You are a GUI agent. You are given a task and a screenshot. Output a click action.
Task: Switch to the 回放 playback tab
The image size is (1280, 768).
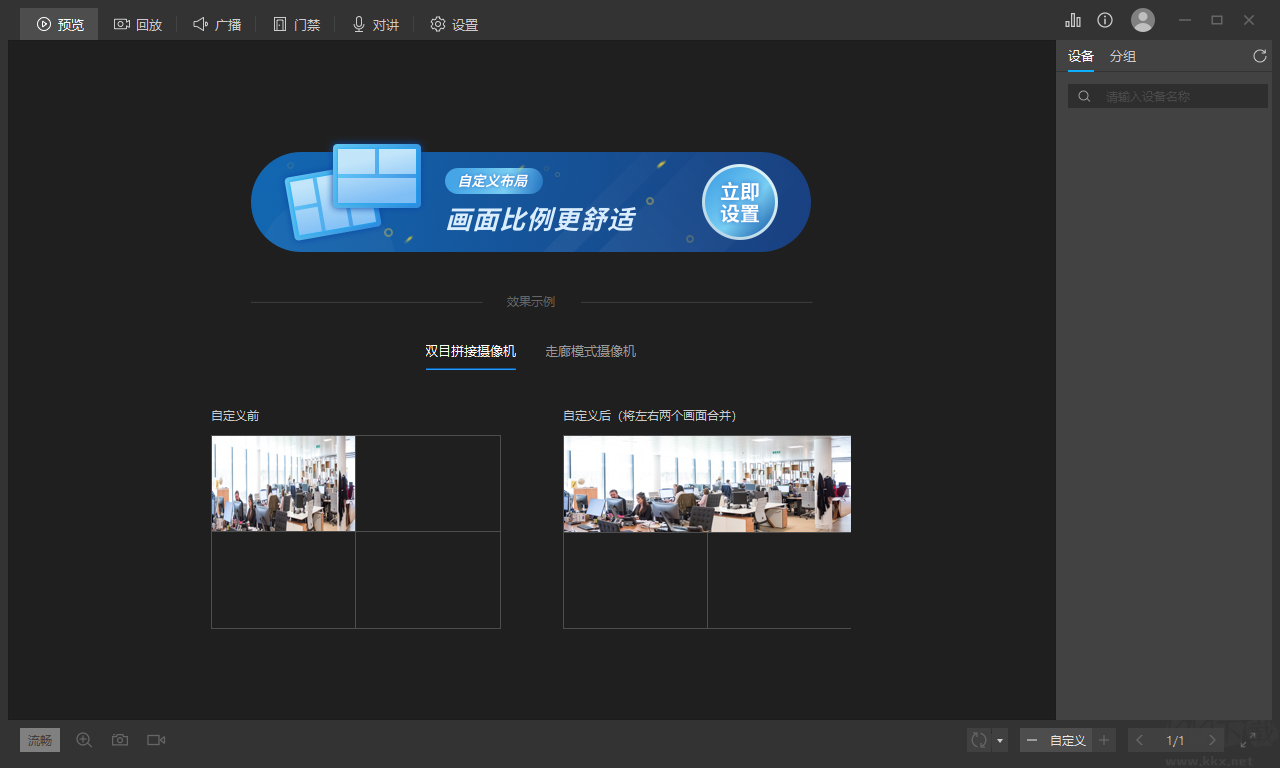click(x=138, y=23)
